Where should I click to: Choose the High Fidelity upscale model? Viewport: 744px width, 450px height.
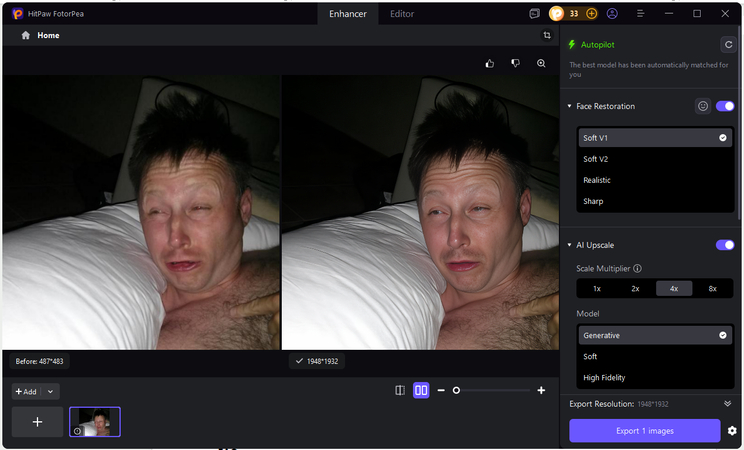(655, 377)
